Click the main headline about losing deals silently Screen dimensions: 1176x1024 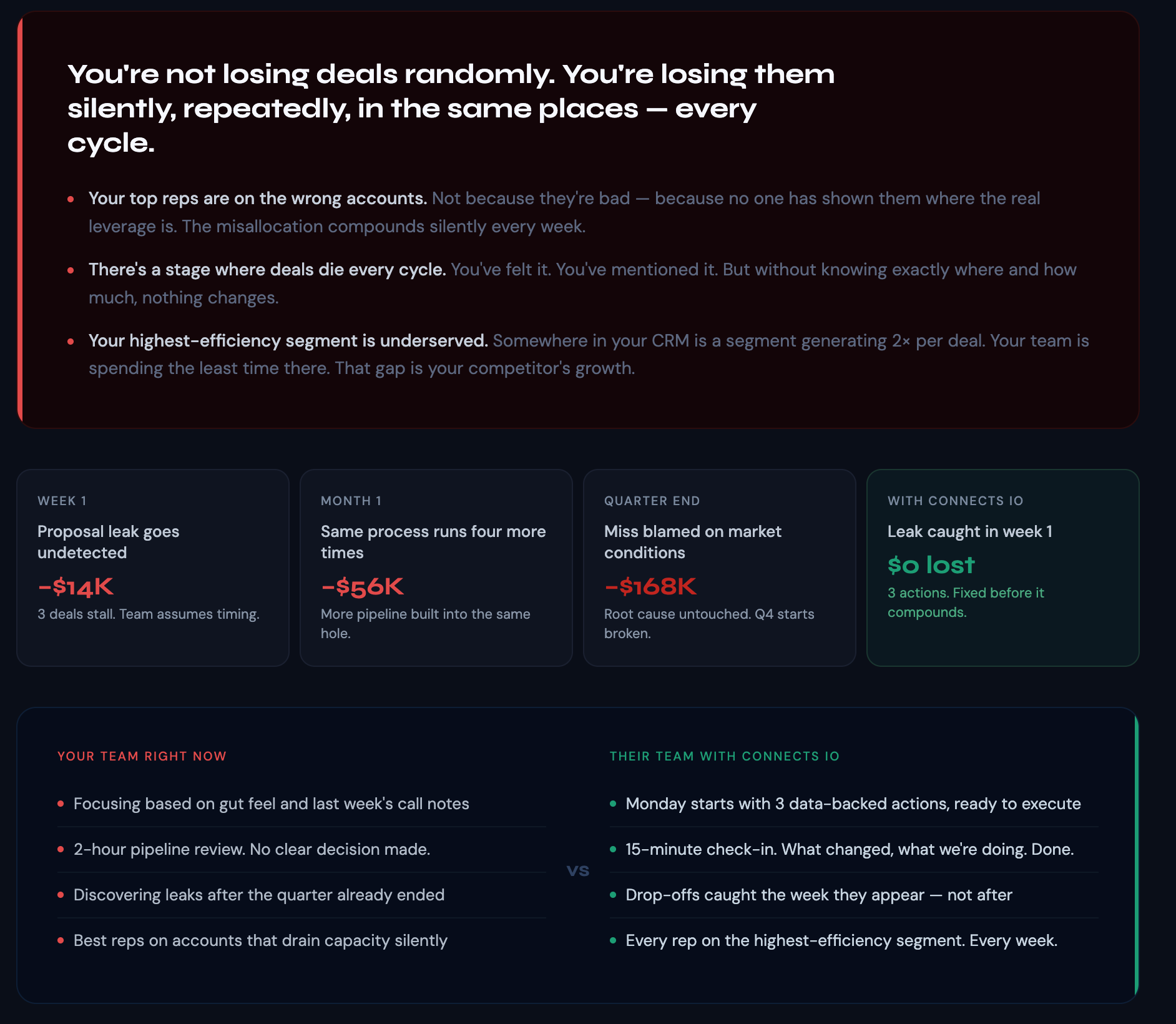click(x=449, y=106)
